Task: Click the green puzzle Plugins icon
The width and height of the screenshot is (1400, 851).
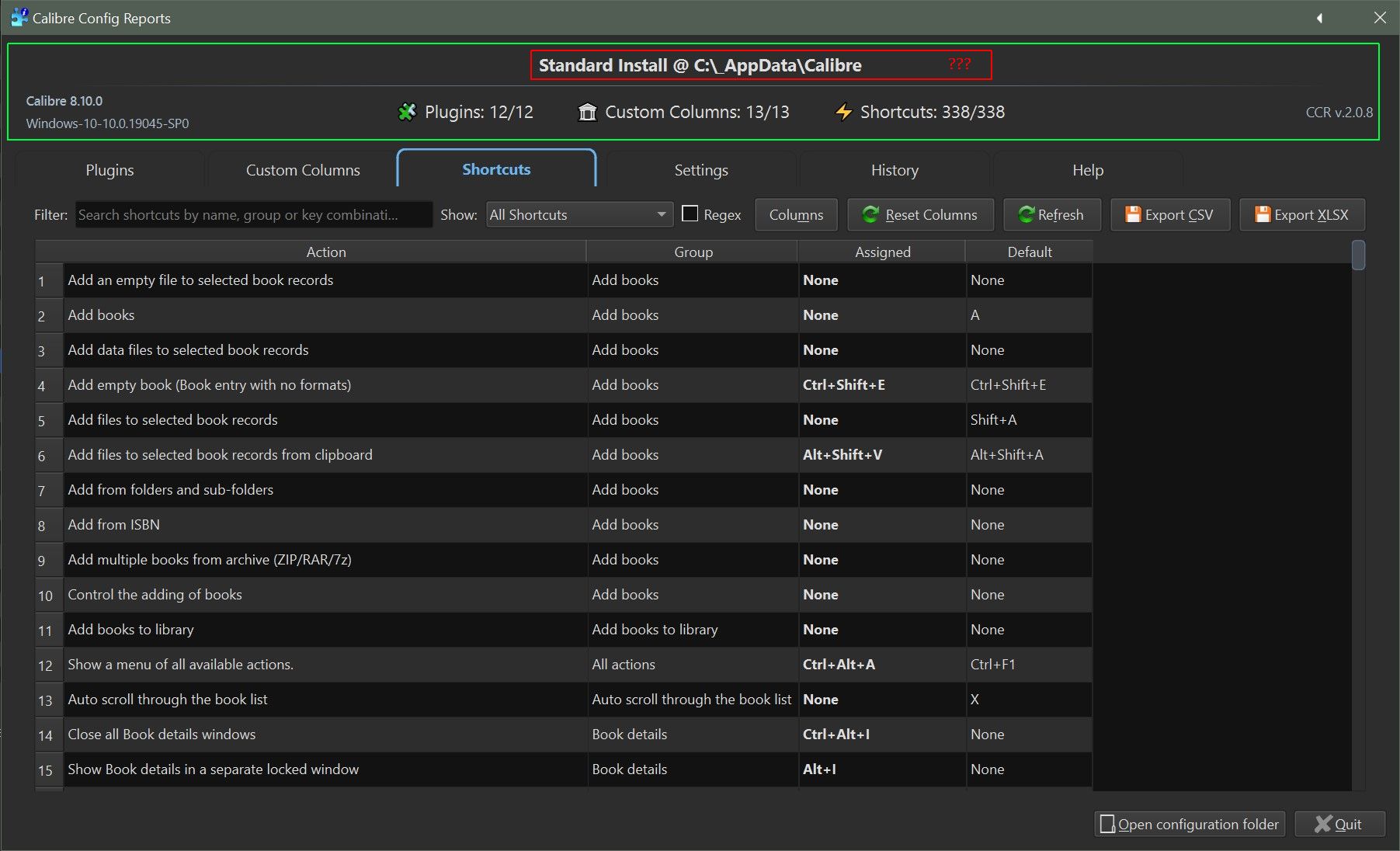Action: pyautogui.click(x=407, y=113)
